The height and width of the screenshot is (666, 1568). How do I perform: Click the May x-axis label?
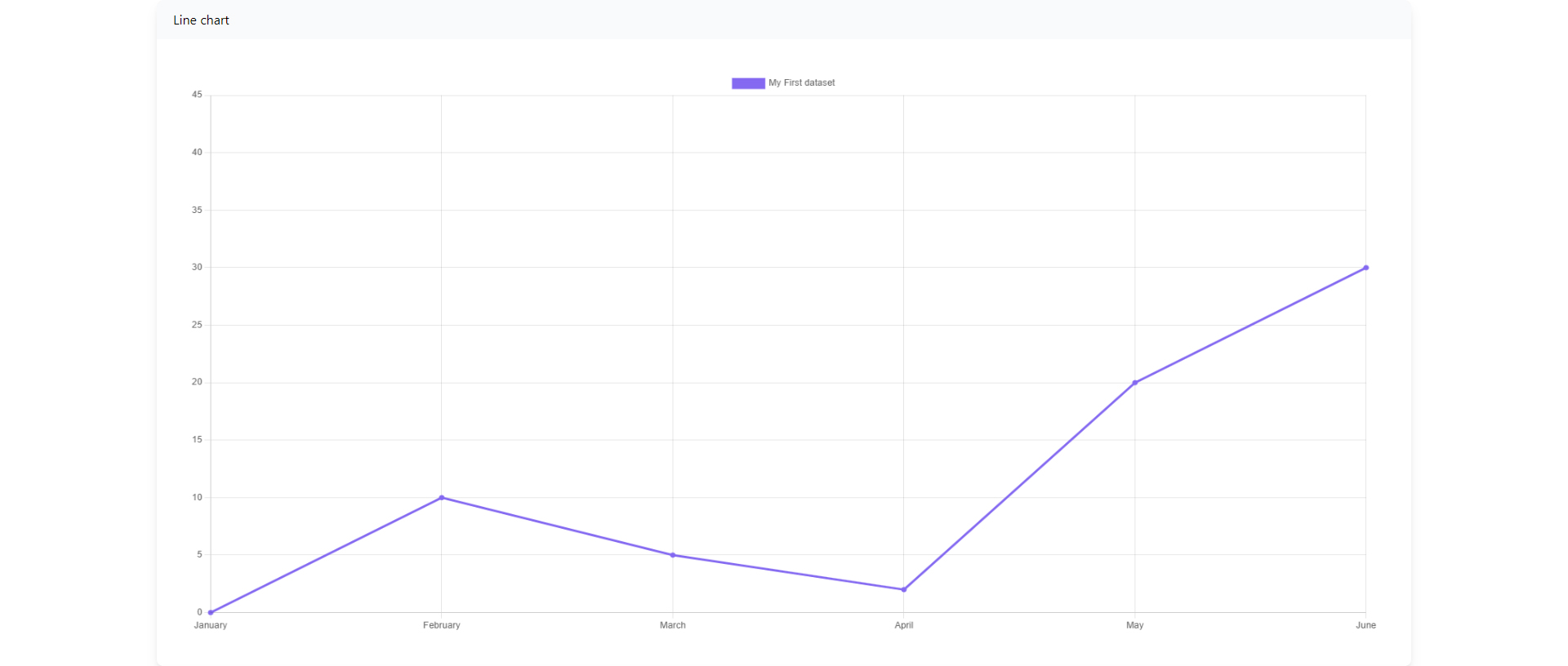tap(1135, 625)
